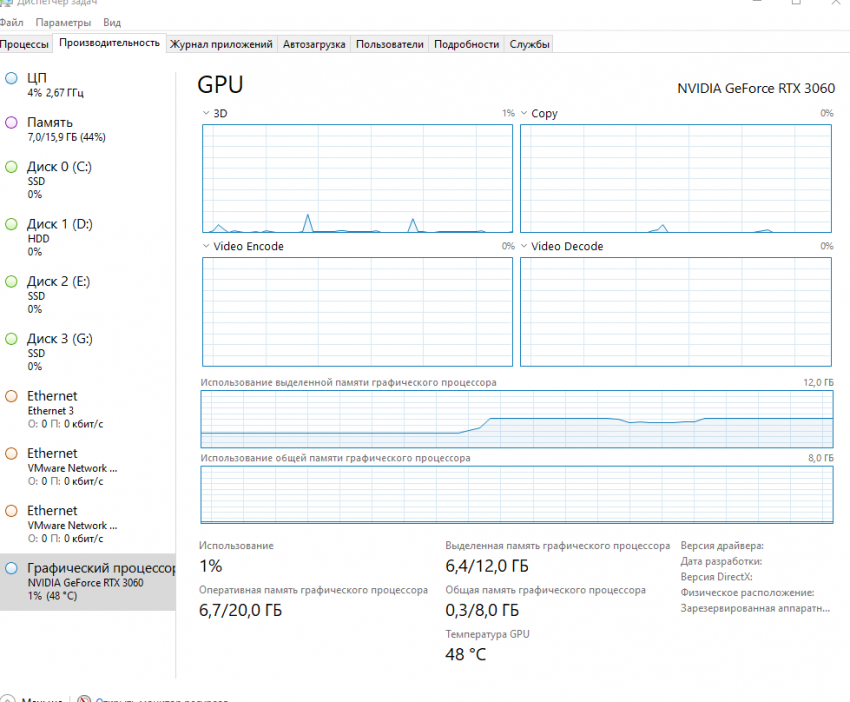The width and height of the screenshot is (850, 702).
Task: Select Диск 3 (G:) SSD entry
Action: [88, 352]
